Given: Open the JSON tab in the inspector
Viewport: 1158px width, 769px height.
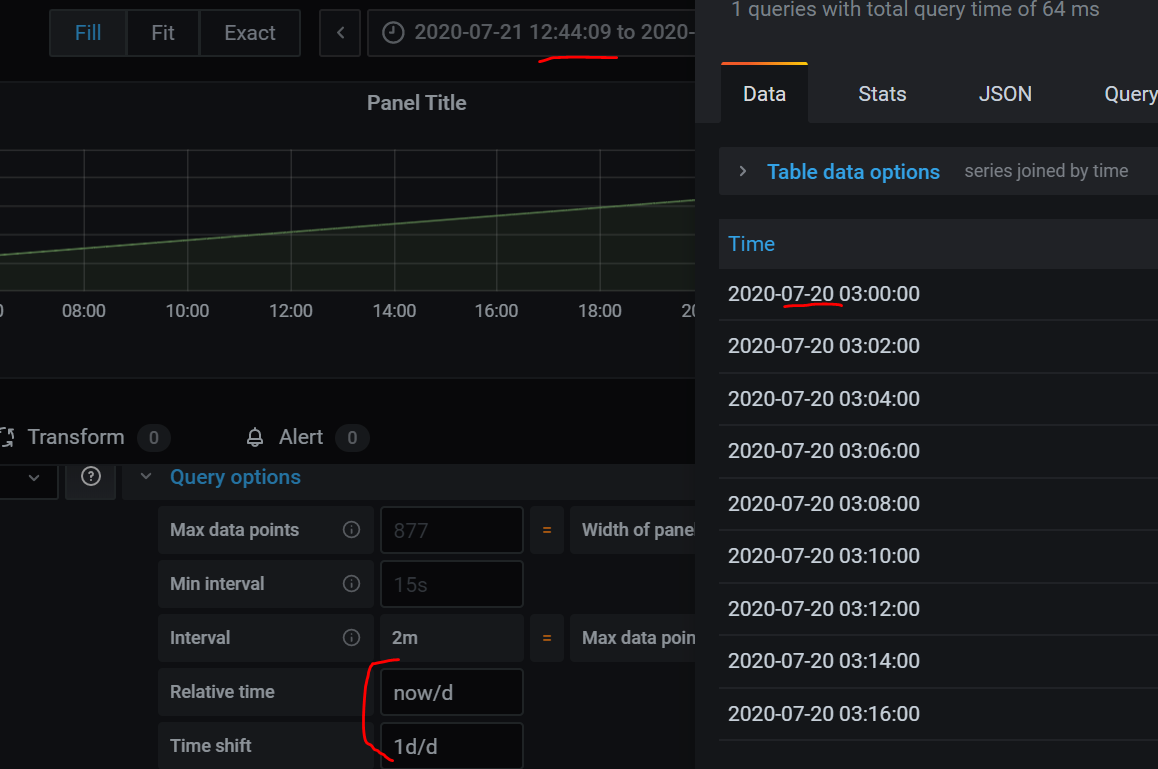Looking at the screenshot, I should click(x=1005, y=93).
